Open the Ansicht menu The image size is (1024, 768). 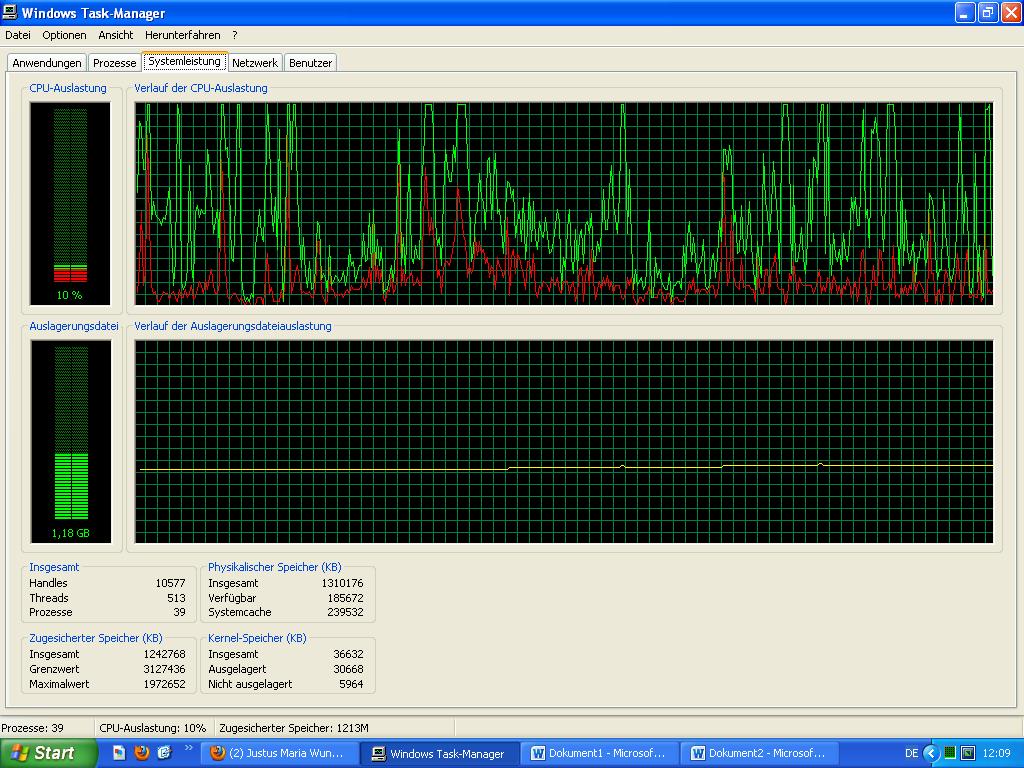pos(116,35)
